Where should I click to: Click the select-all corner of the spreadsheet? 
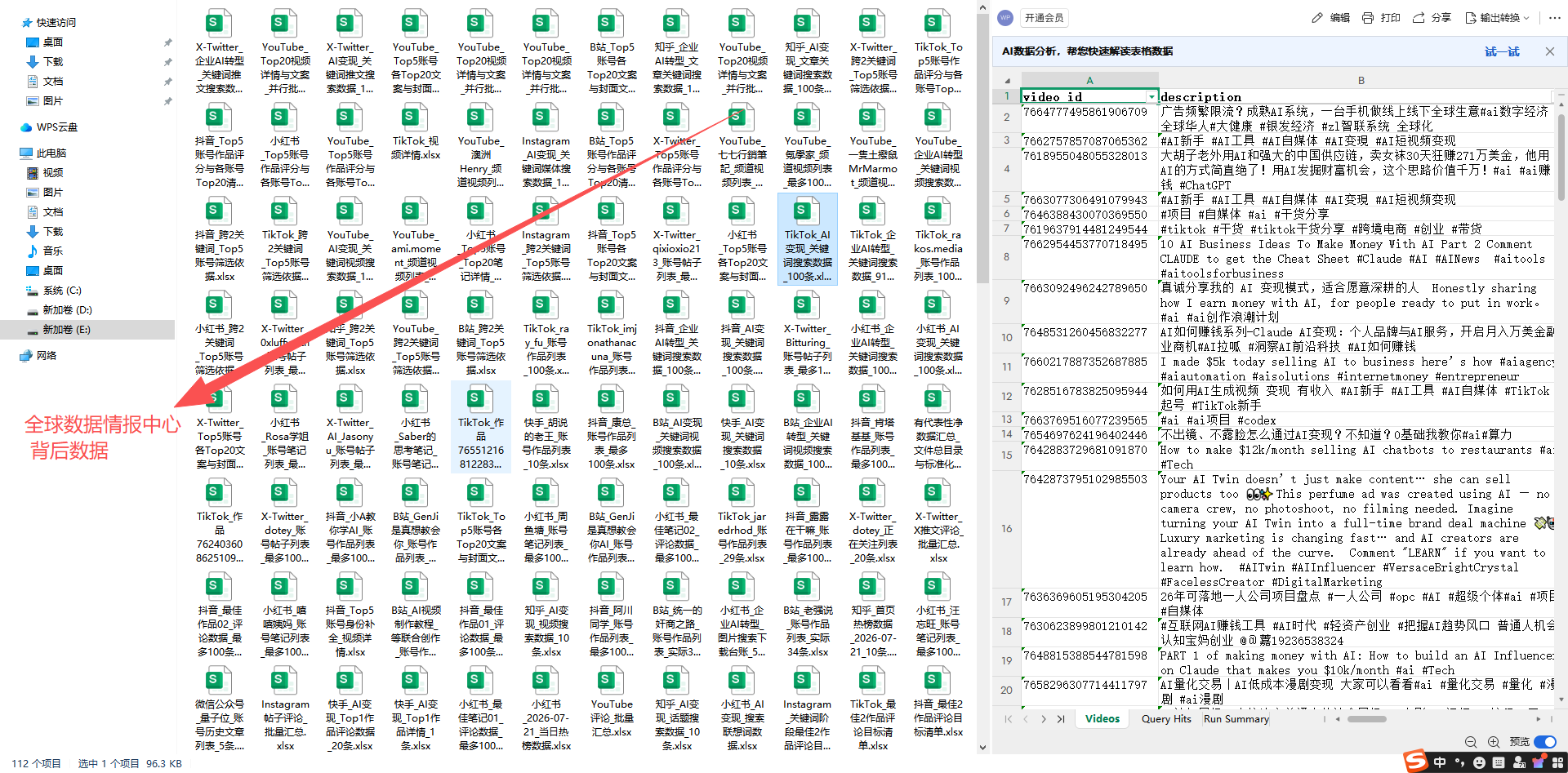pos(1007,81)
